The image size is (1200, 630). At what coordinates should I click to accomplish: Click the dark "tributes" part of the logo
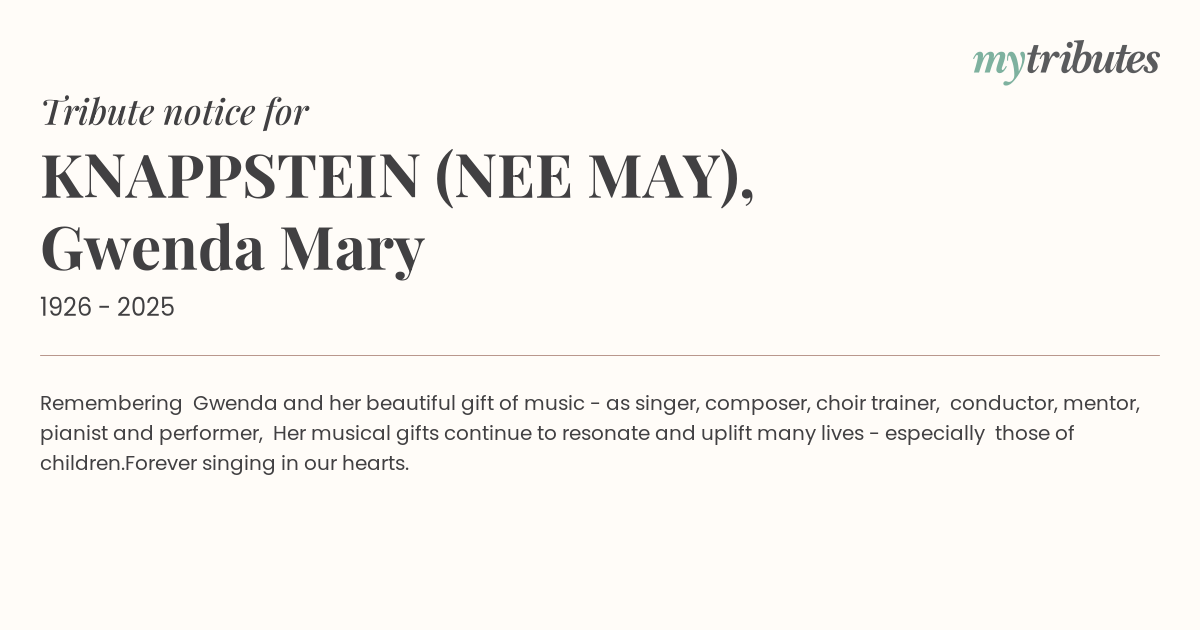coord(1092,60)
